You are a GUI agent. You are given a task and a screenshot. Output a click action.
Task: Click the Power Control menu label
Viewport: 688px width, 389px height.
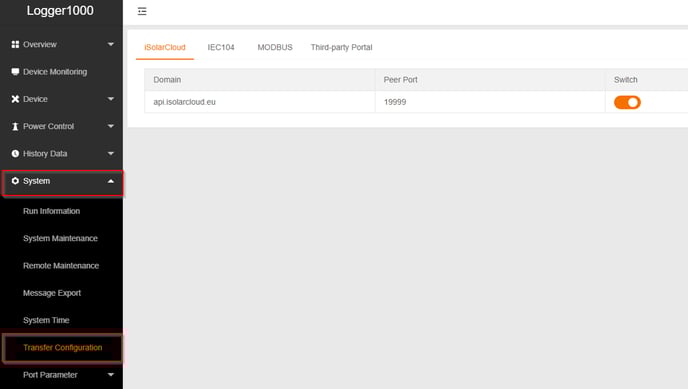tap(48, 126)
